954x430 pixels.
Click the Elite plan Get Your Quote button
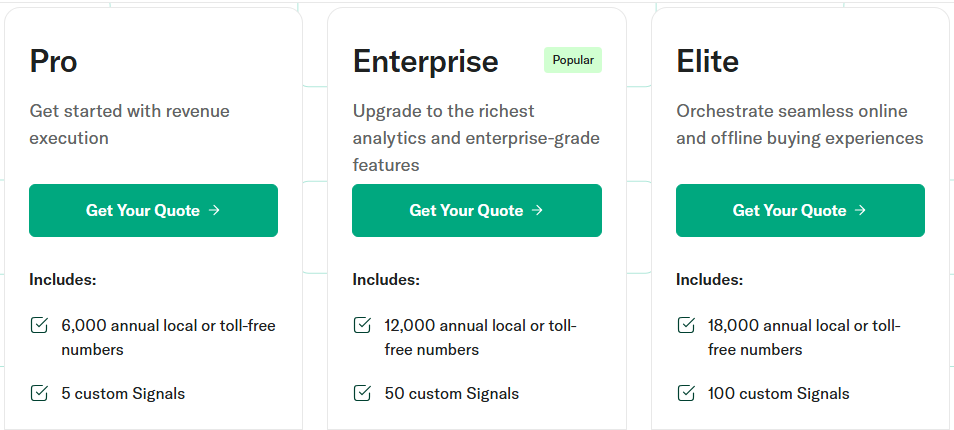(800, 210)
